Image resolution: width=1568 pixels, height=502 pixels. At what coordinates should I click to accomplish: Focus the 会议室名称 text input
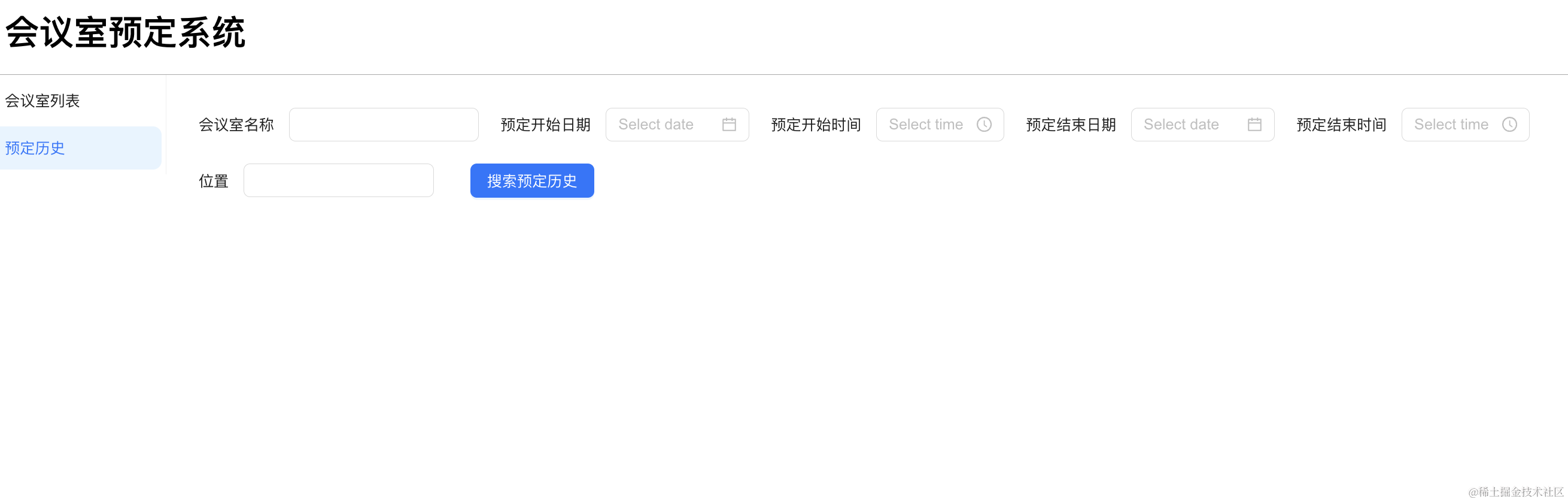click(384, 124)
